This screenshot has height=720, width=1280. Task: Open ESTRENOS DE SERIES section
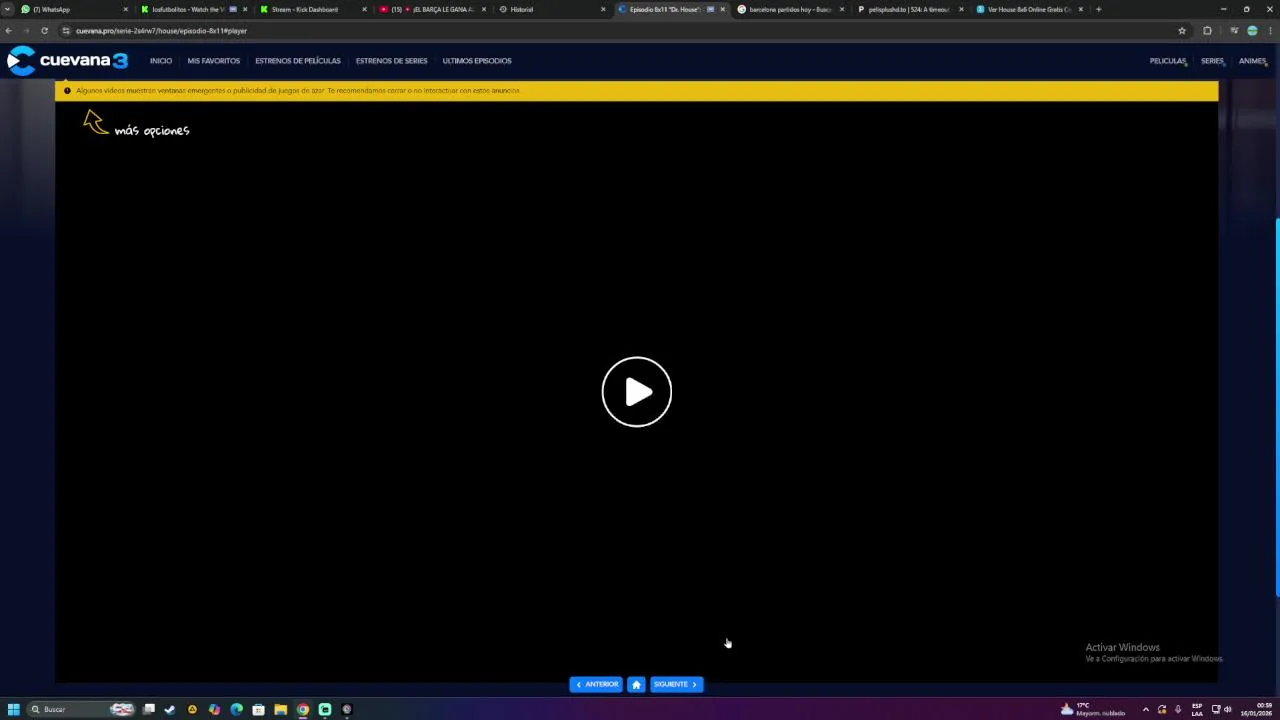391,61
